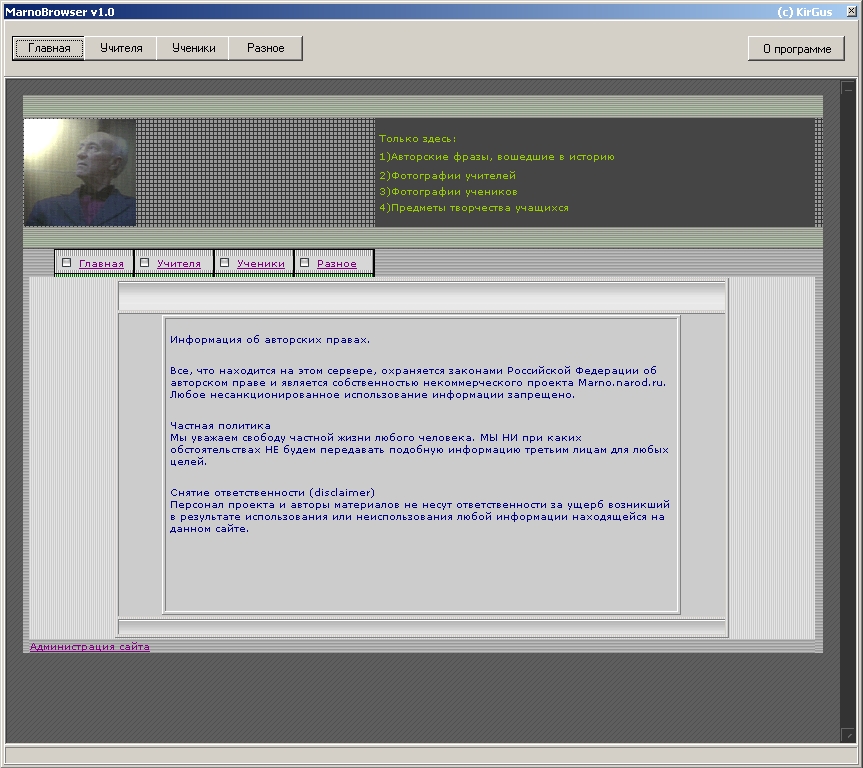This screenshot has height=768, width=863.
Task: Follow the Учителя link in page navigation
Action: 179,264
